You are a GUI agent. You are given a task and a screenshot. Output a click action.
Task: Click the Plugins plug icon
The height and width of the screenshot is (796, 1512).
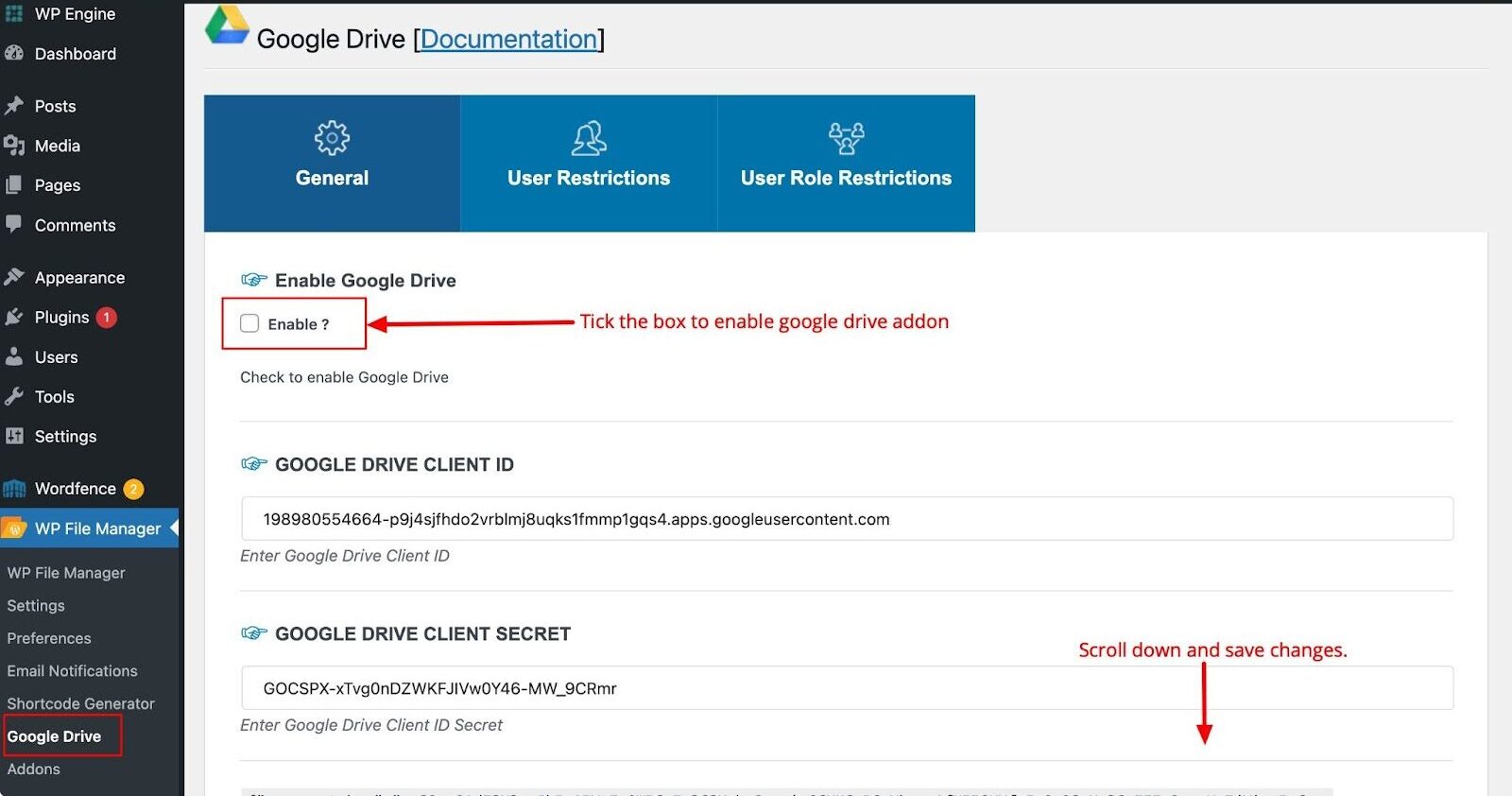(14, 317)
